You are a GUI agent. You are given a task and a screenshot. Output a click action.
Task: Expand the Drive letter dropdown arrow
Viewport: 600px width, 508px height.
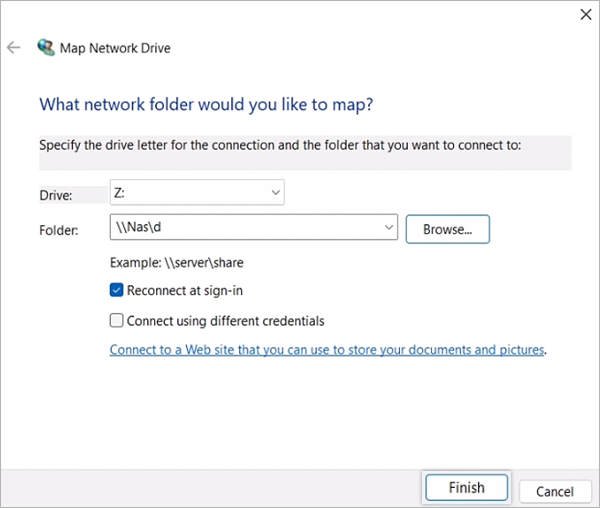[x=275, y=192]
